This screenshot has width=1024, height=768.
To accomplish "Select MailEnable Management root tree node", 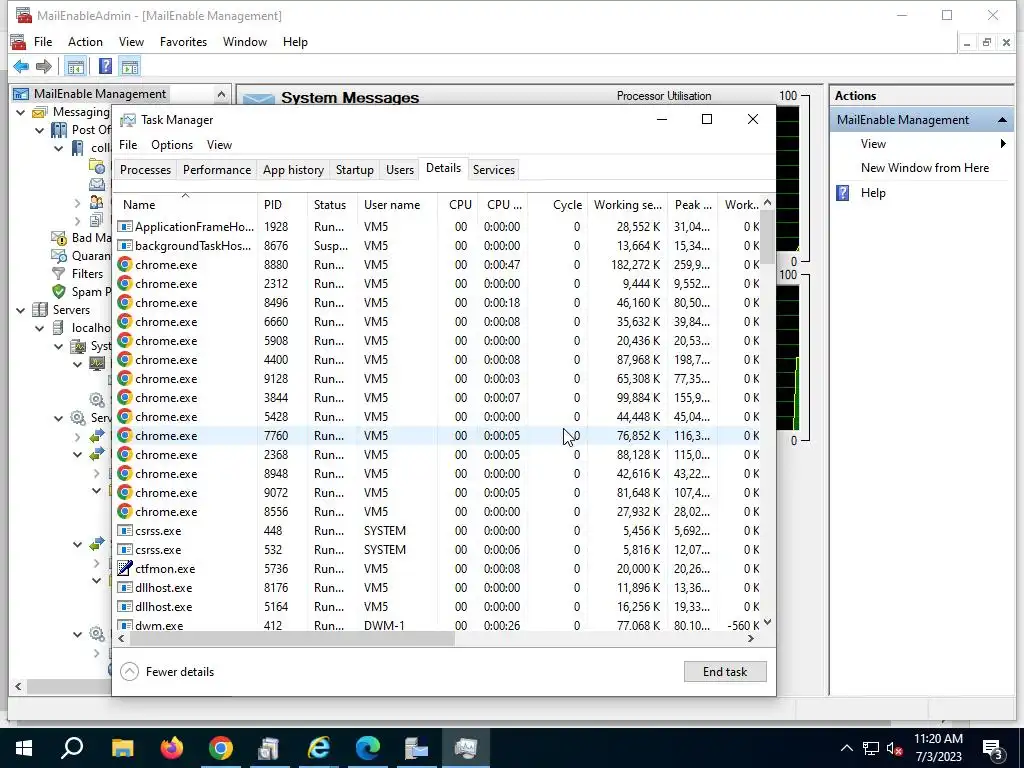I will point(100,94).
